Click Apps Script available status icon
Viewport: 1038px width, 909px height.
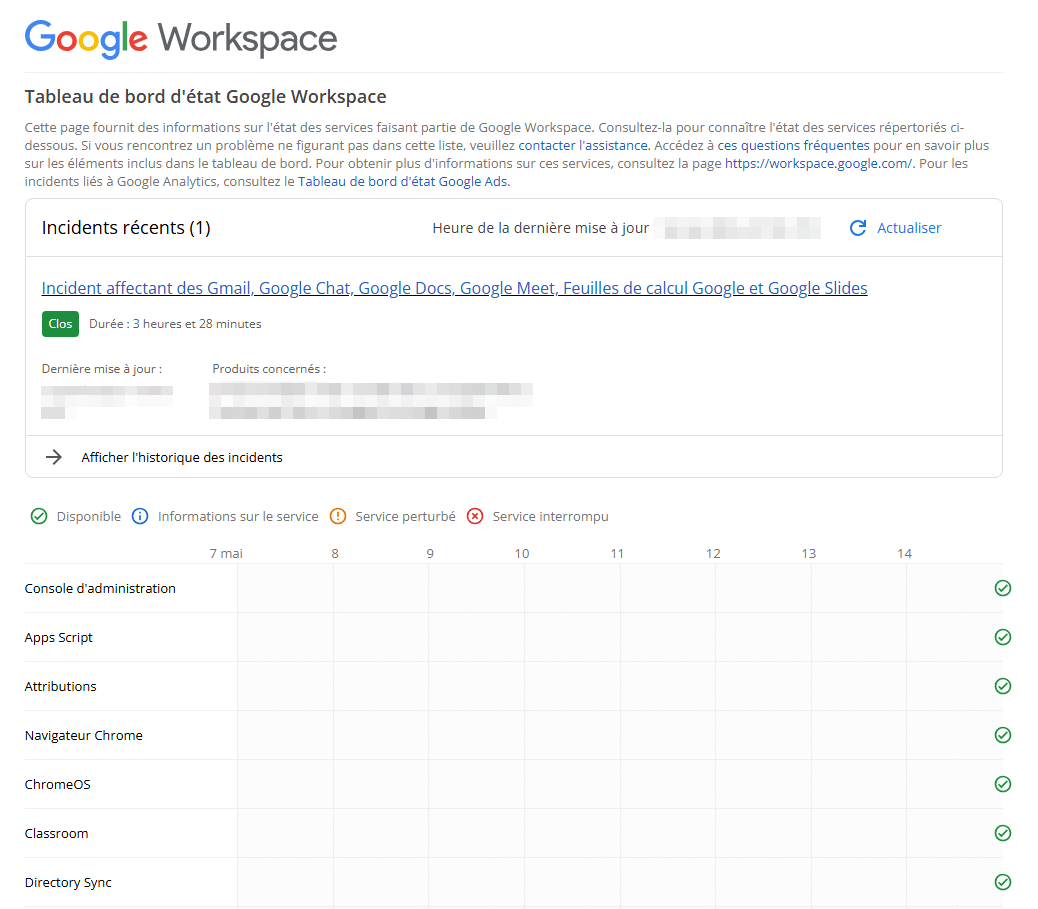(x=1002, y=637)
